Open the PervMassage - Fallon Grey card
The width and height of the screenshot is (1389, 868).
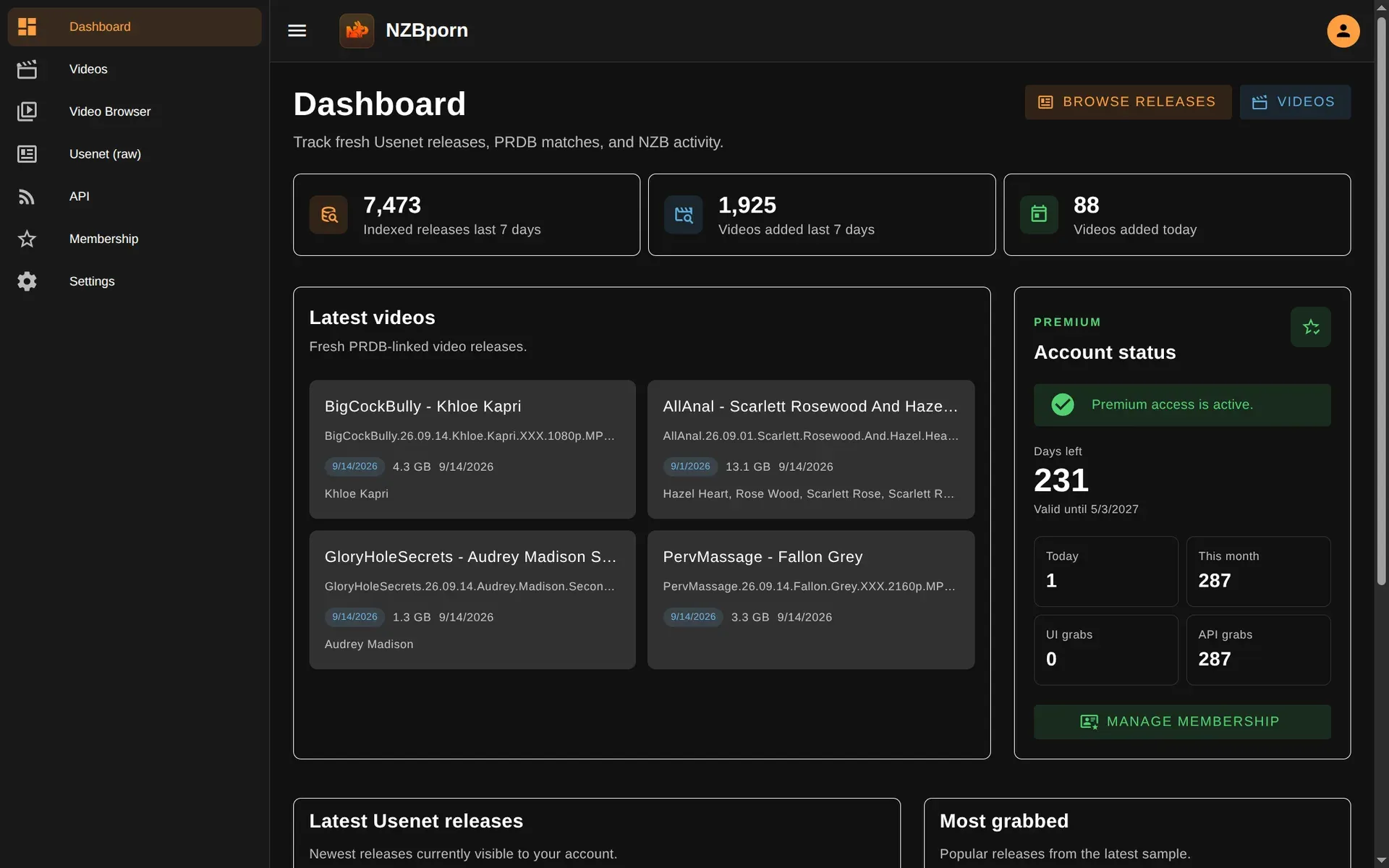click(811, 600)
